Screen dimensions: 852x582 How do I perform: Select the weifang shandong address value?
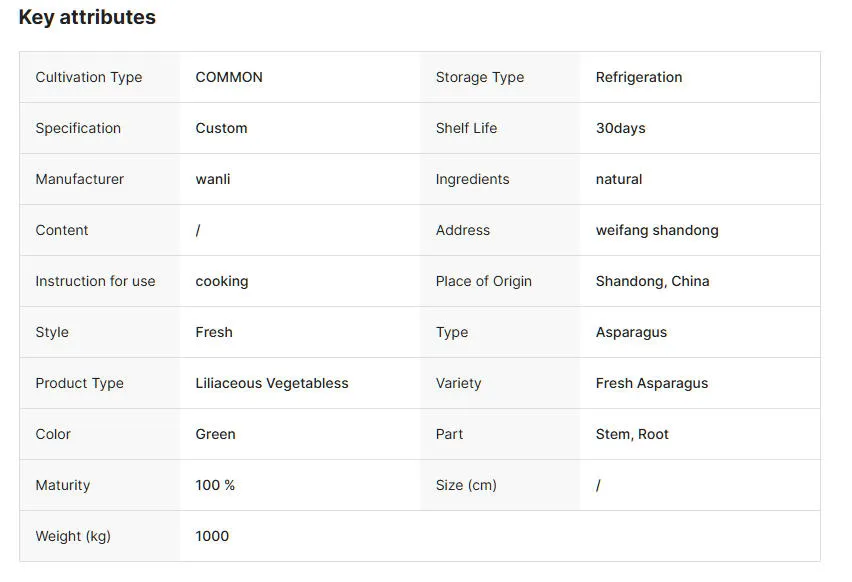click(x=657, y=230)
